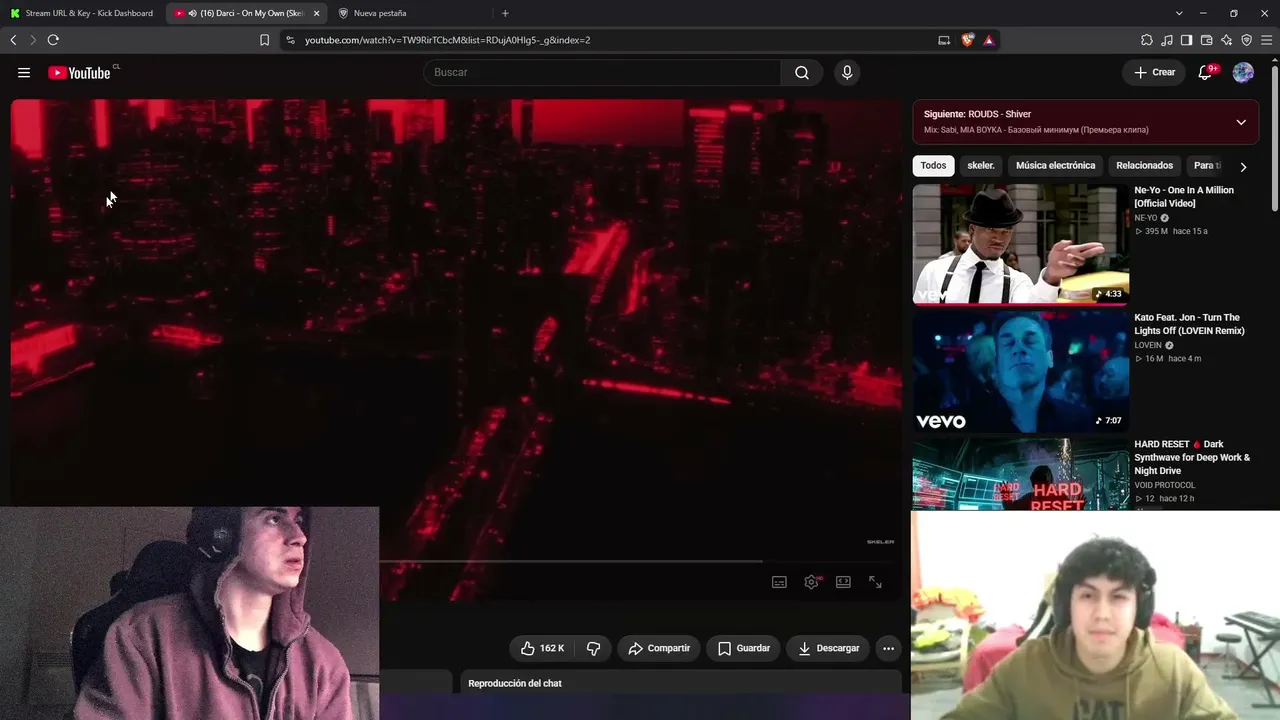The width and height of the screenshot is (1280, 720).
Task: Click the LOVEIN channel name
Action: [x=1148, y=345]
